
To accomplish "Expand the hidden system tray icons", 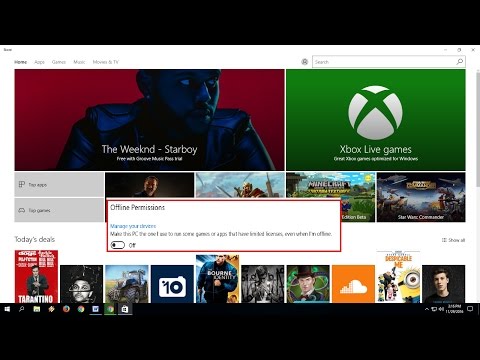I will click(x=427, y=309).
